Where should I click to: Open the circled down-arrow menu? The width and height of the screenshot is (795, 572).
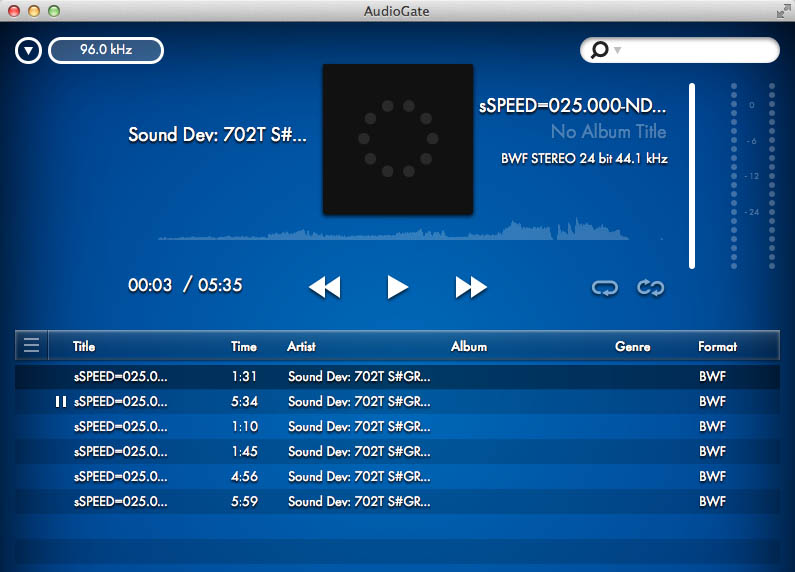click(28, 50)
